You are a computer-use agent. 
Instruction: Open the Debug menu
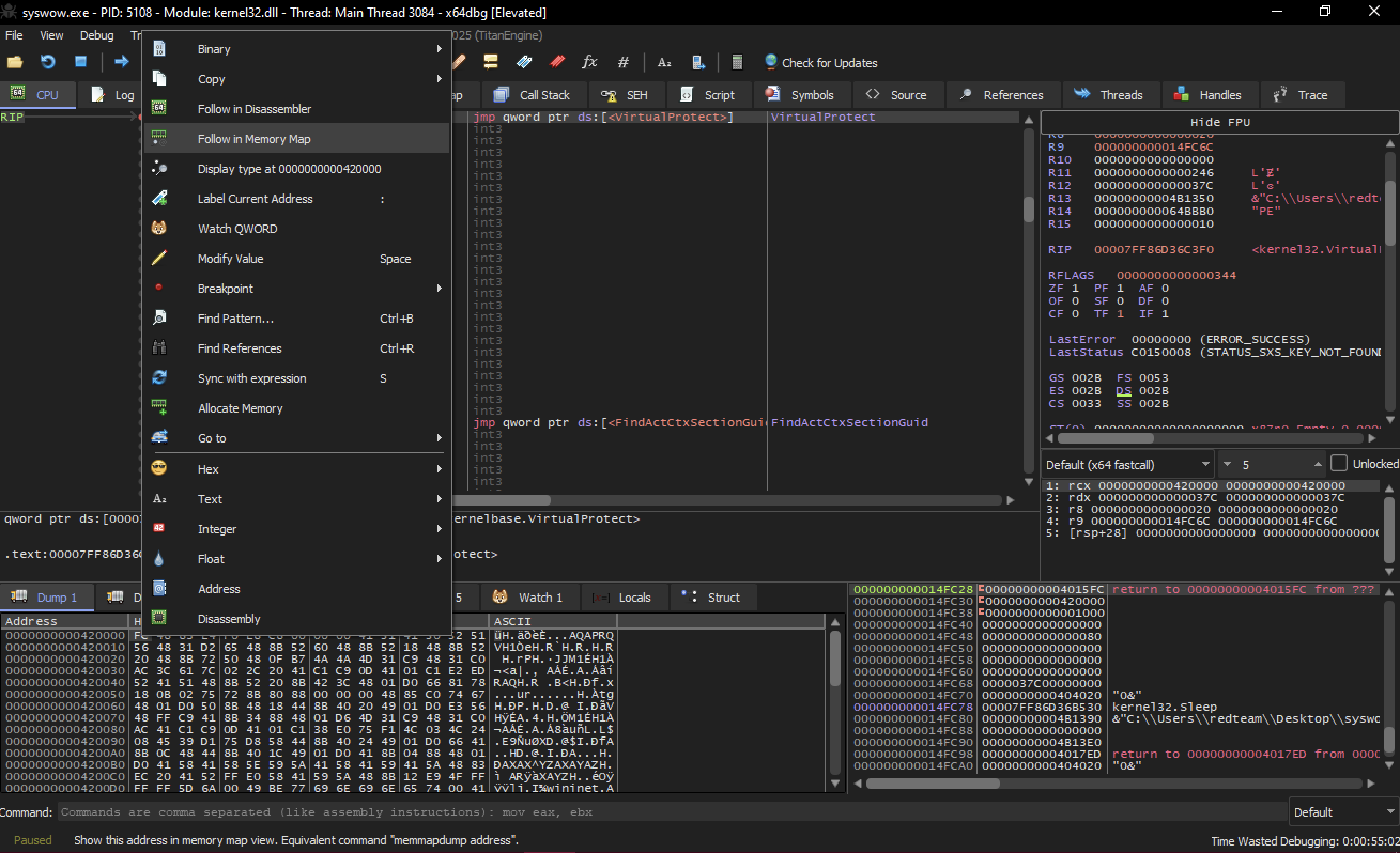(97, 35)
